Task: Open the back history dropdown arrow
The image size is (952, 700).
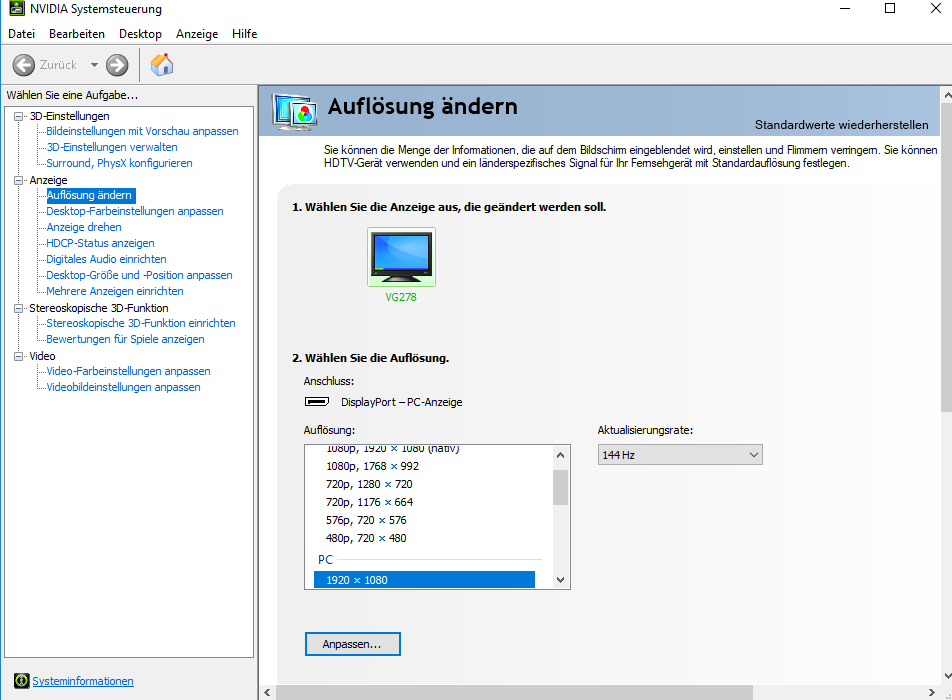Action: (x=94, y=65)
